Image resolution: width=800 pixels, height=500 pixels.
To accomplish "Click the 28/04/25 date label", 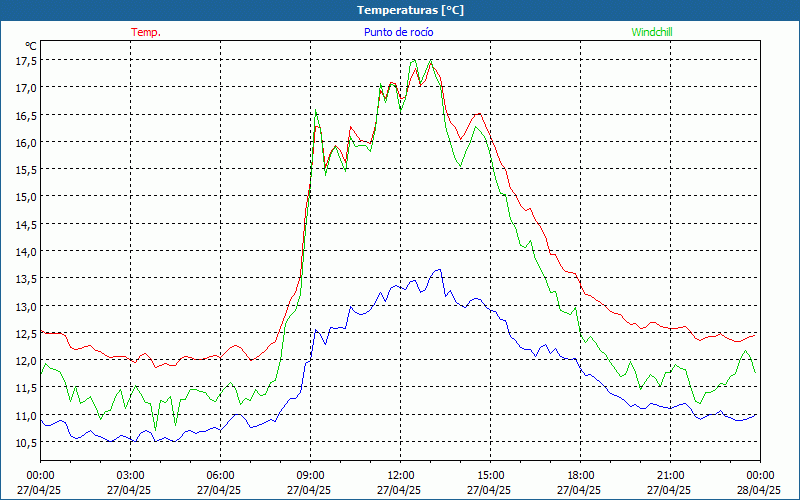I will click(759, 490).
